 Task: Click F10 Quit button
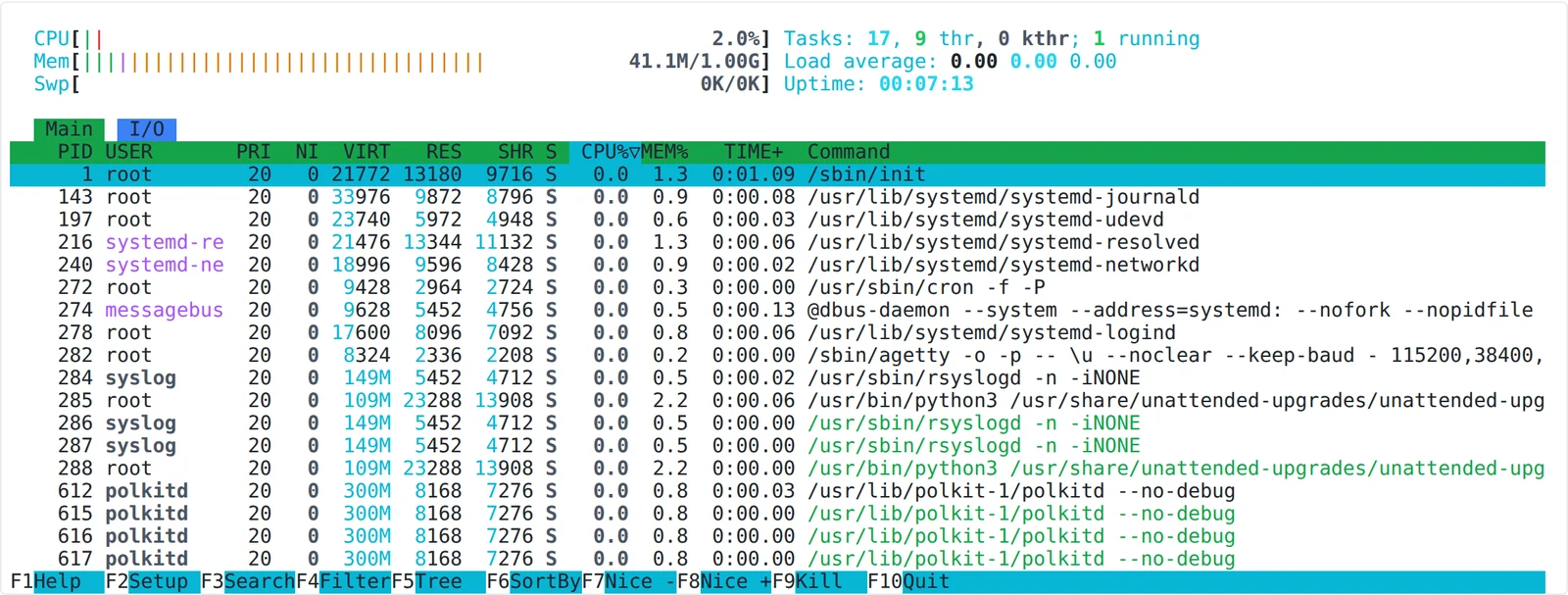(x=909, y=581)
